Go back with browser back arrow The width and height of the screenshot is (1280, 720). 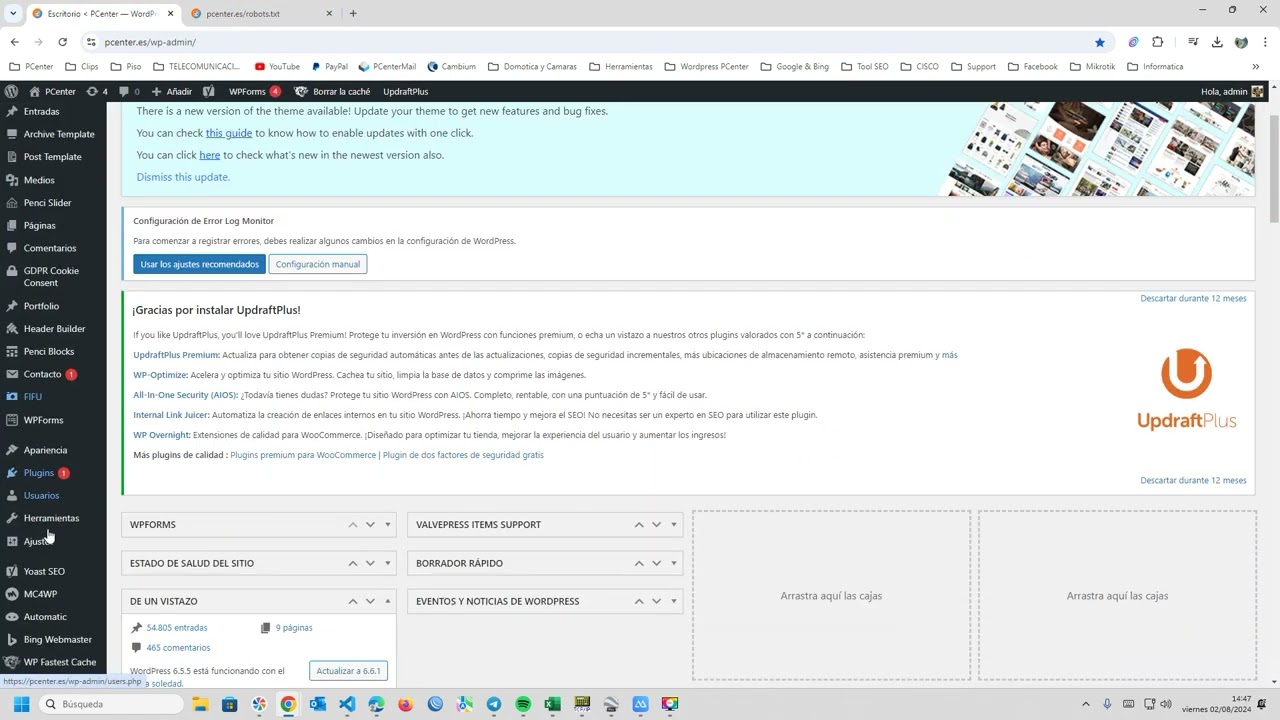(14, 42)
